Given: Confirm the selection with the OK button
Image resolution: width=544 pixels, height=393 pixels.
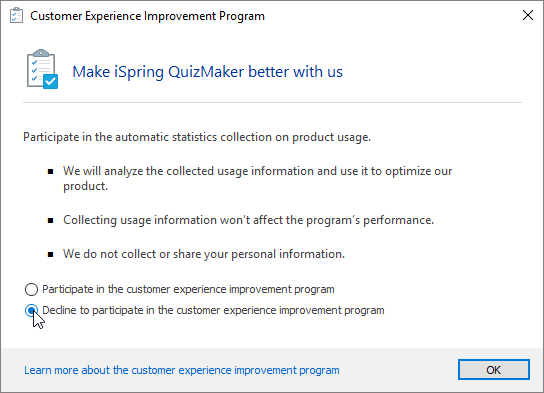Looking at the screenshot, I should pyautogui.click(x=494, y=370).
